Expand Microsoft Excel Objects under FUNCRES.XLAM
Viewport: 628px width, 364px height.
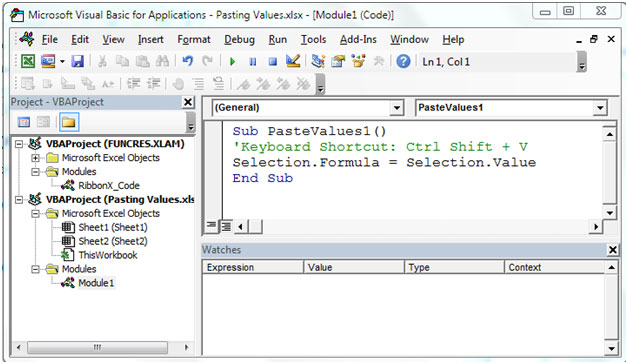pyautogui.click(x=36, y=158)
